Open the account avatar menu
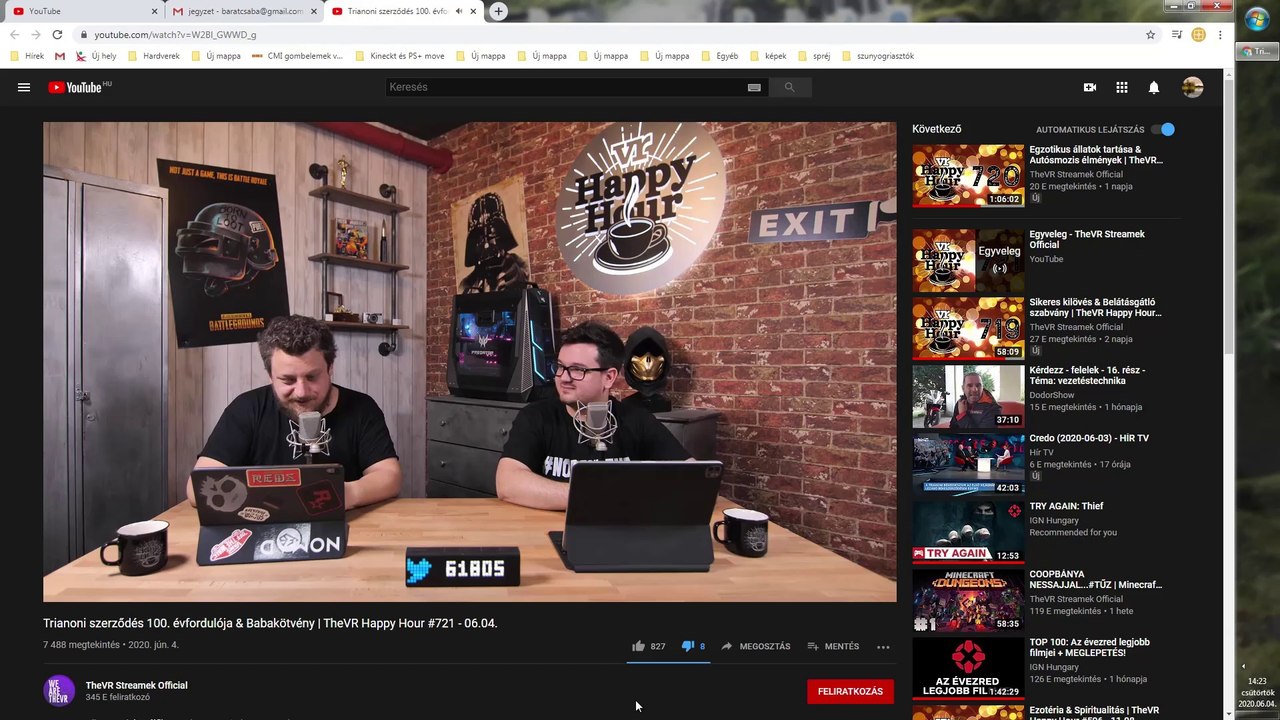Image resolution: width=1280 pixels, height=720 pixels. 1192,87
